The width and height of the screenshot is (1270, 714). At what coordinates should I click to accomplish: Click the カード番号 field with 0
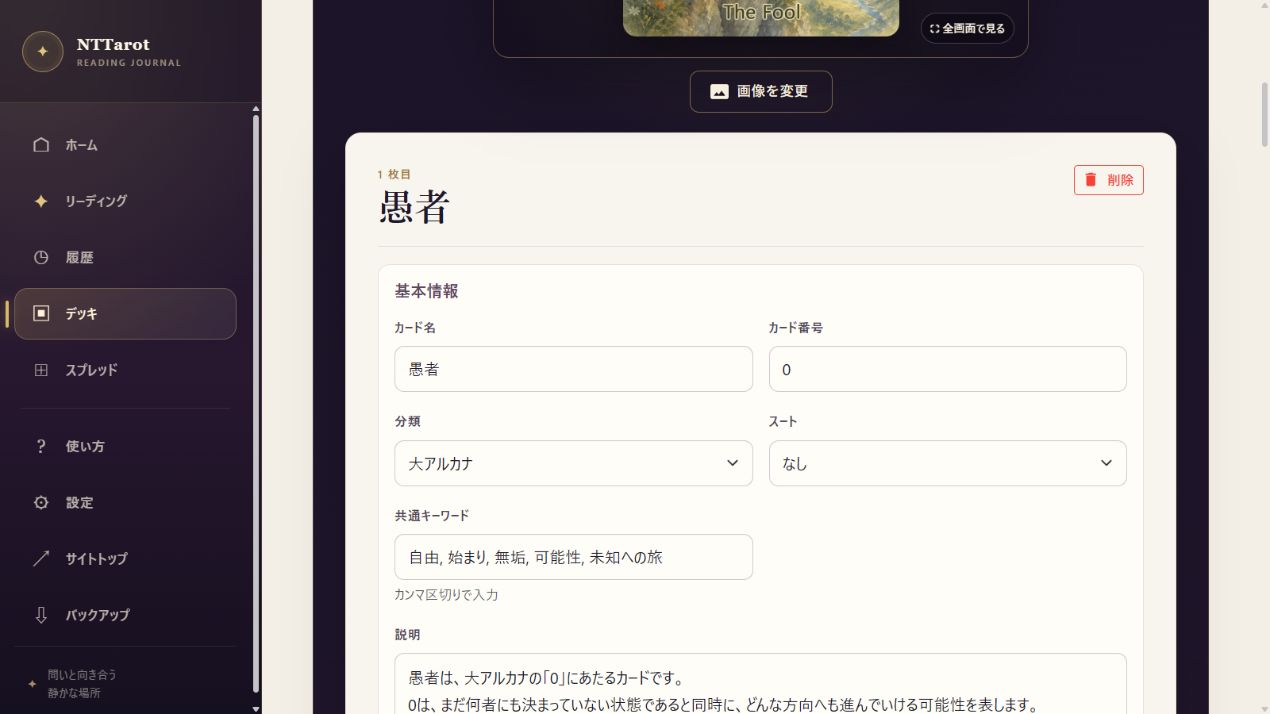[x=948, y=369]
